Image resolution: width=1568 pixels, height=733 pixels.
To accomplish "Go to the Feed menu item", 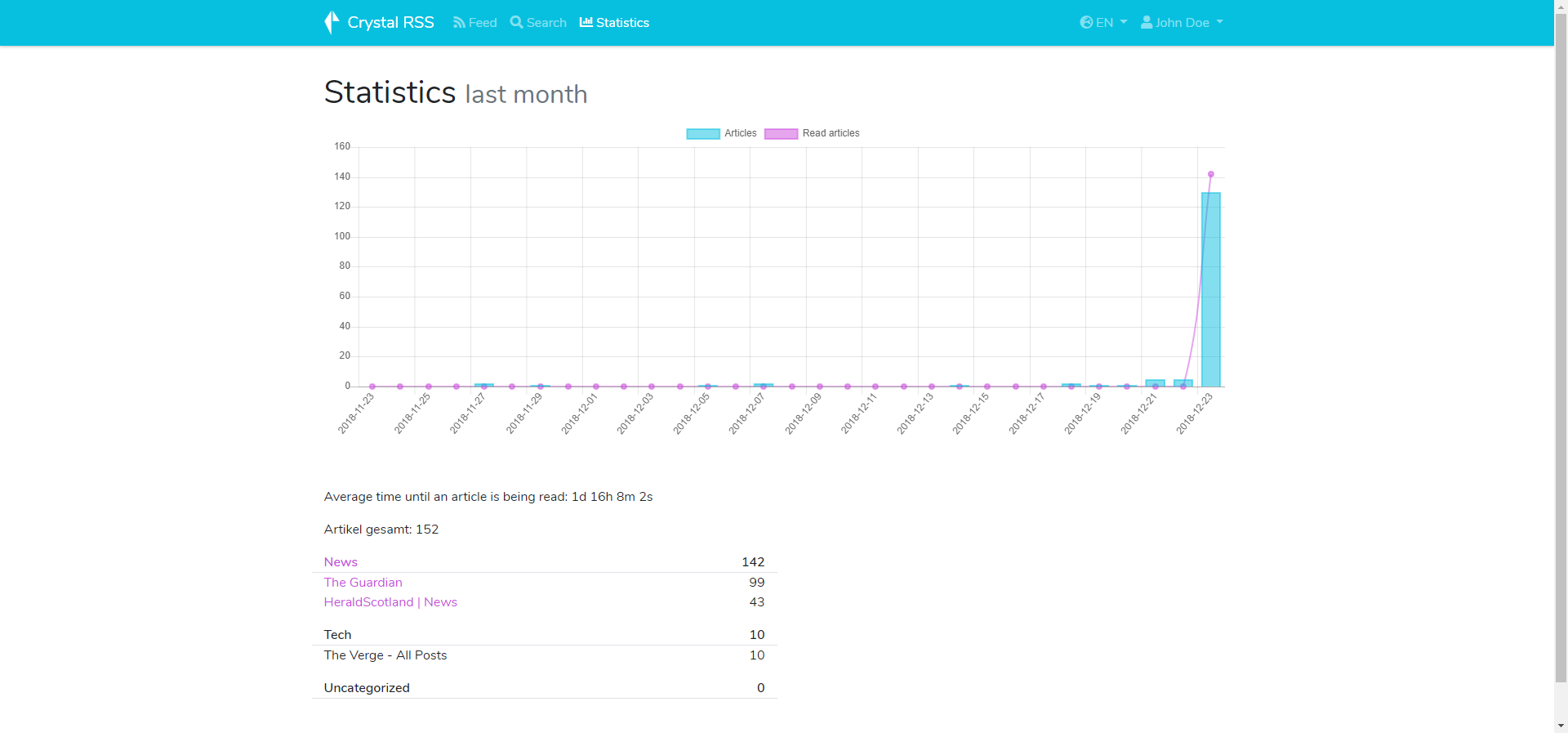I will point(475,23).
